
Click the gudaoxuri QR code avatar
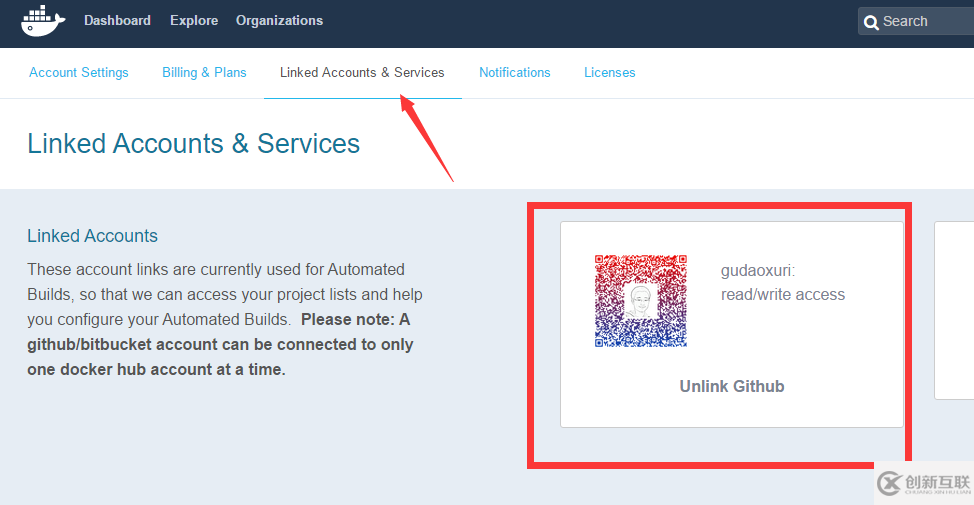coord(640,301)
